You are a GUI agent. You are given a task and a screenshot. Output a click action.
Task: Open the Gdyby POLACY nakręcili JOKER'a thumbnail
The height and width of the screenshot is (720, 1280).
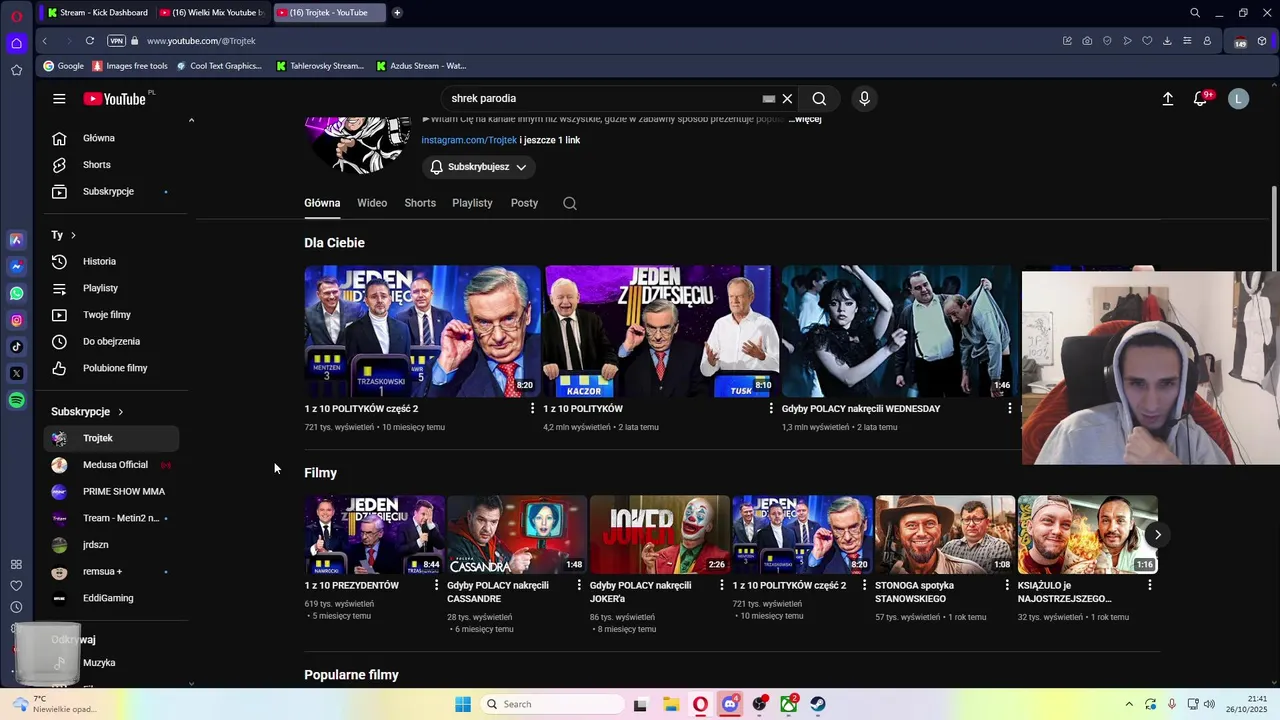pyautogui.click(x=659, y=534)
